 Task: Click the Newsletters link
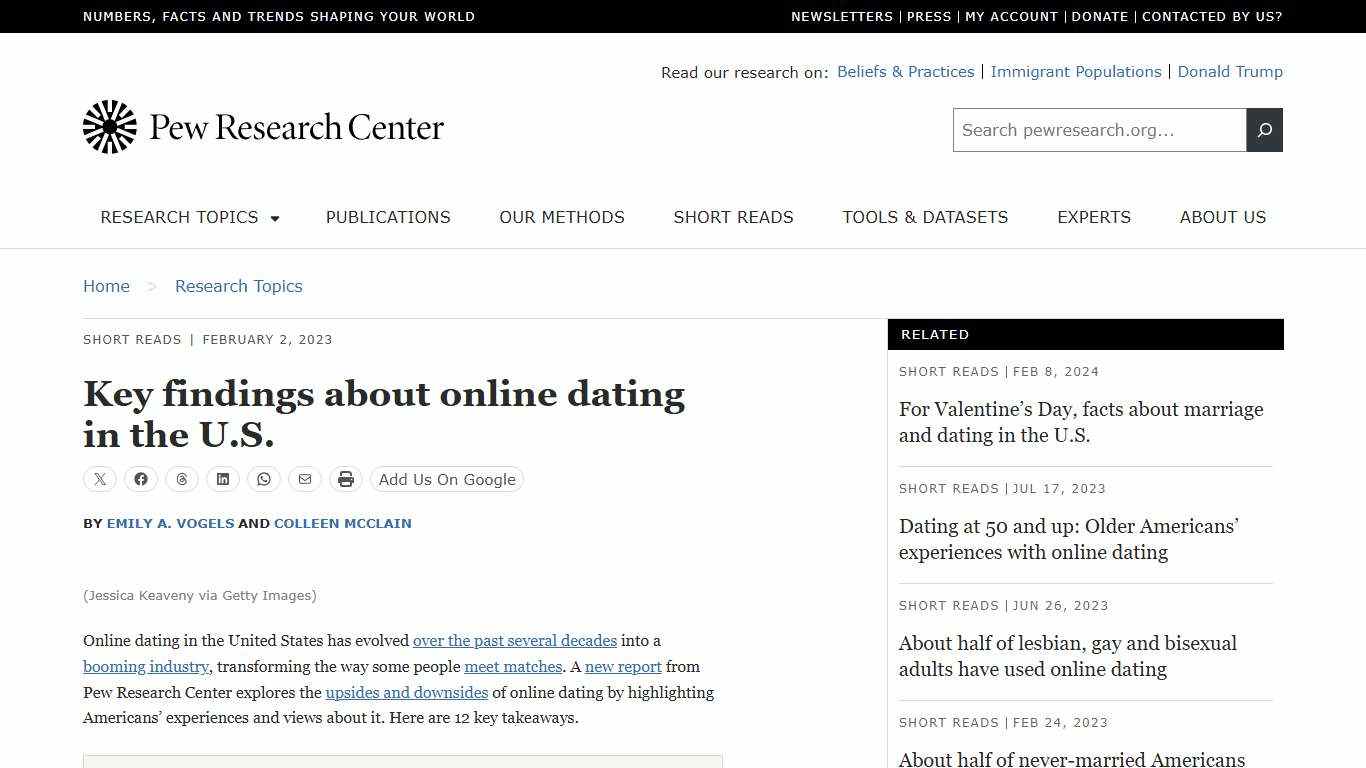pyautogui.click(x=842, y=16)
